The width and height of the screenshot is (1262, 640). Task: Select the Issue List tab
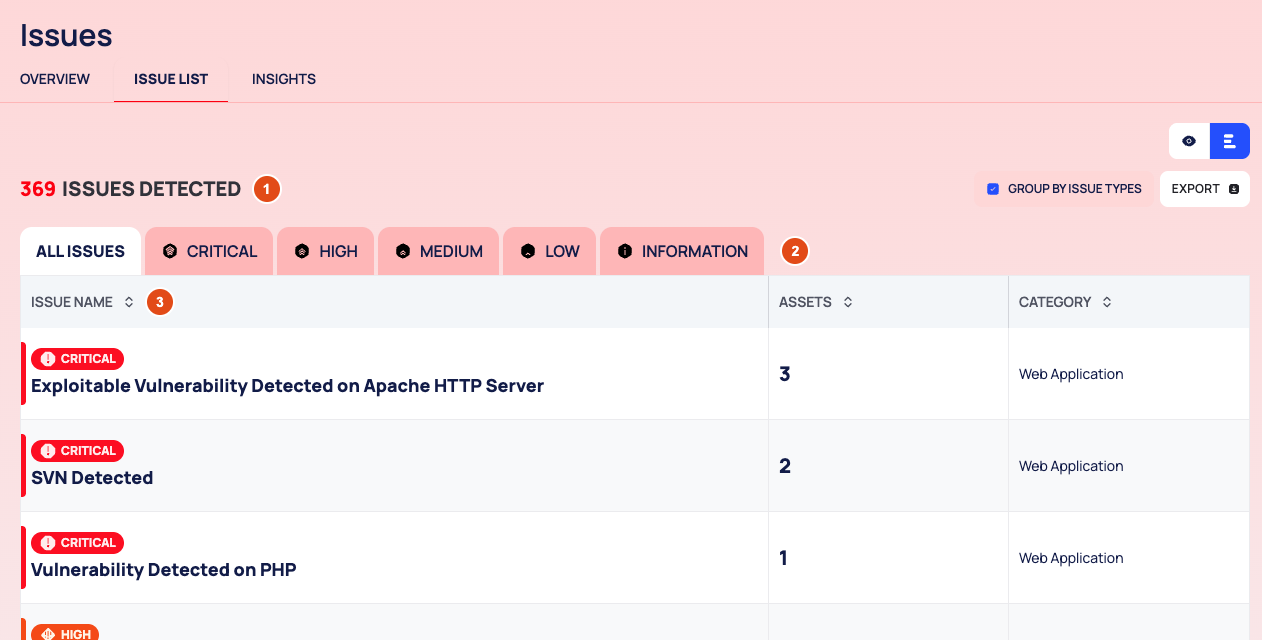pos(171,79)
